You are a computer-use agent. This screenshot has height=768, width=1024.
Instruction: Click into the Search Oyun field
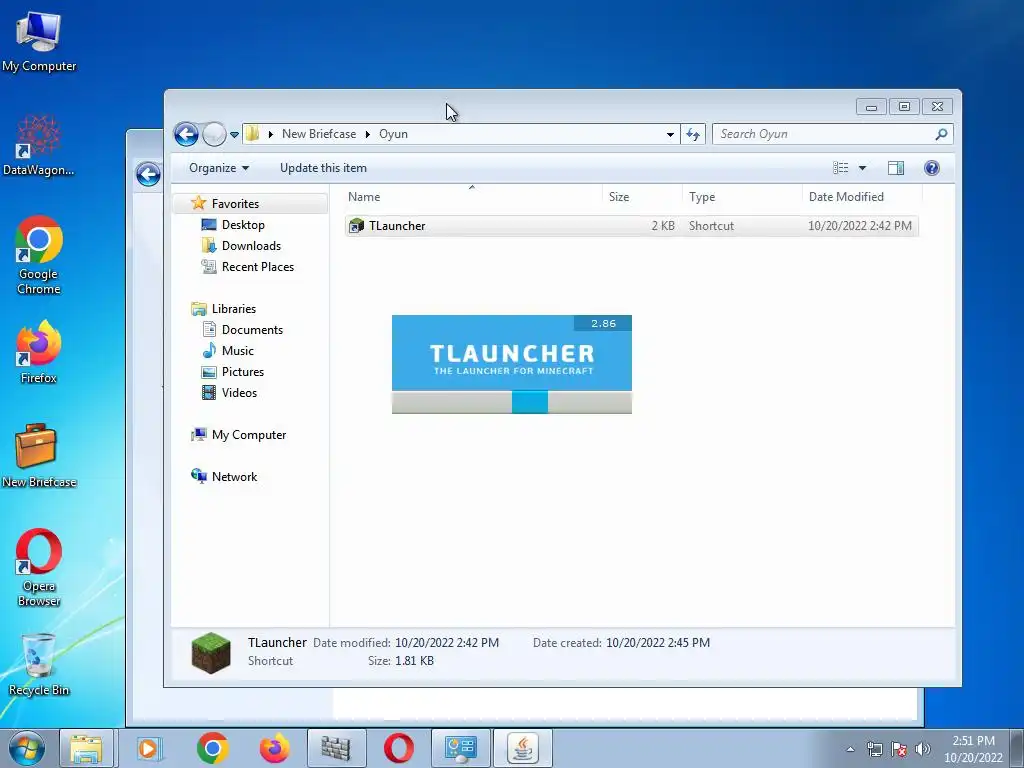[x=833, y=135]
